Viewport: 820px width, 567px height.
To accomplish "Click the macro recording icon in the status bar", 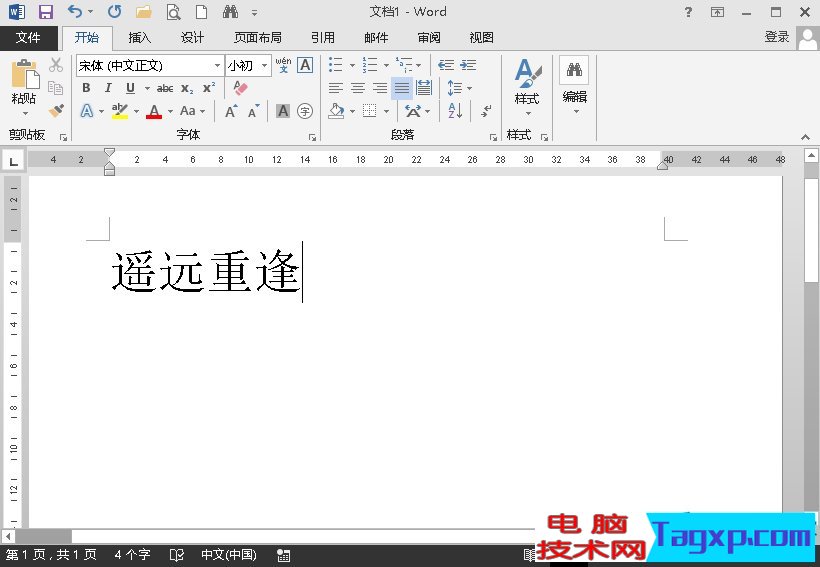I will pyautogui.click(x=283, y=555).
